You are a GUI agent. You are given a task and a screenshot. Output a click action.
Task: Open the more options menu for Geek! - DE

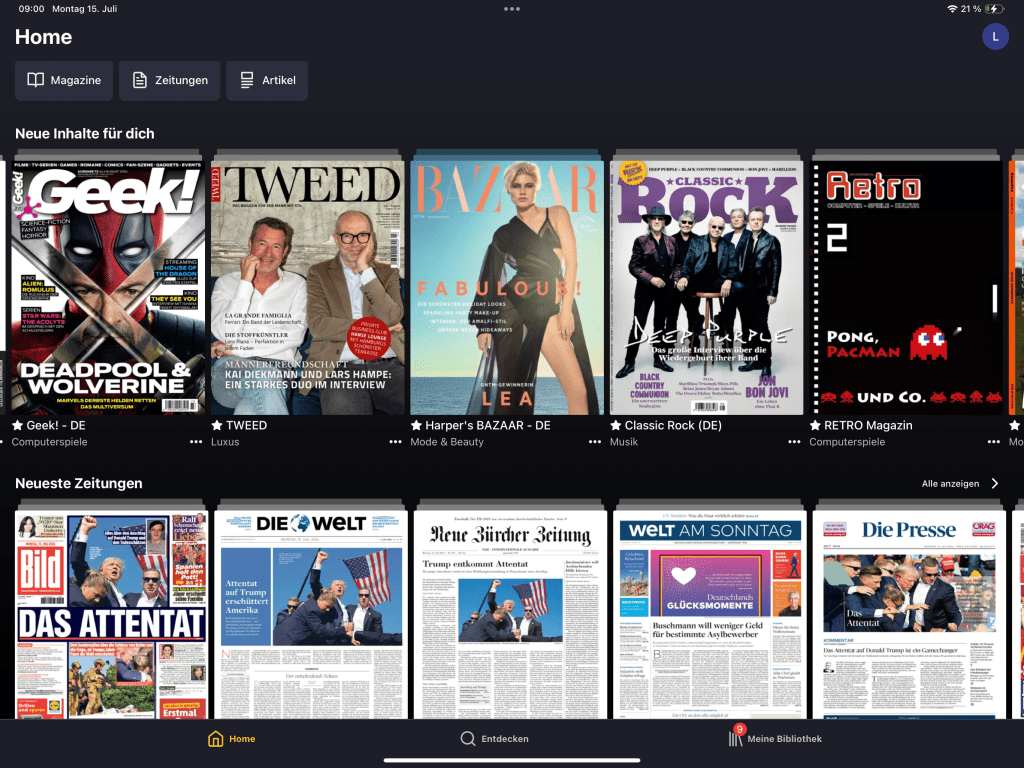tap(196, 442)
